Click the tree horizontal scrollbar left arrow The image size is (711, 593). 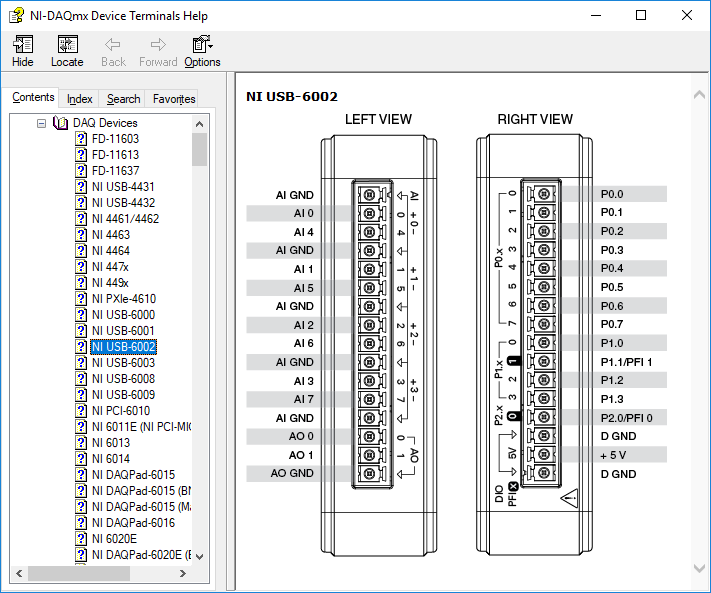[19, 574]
